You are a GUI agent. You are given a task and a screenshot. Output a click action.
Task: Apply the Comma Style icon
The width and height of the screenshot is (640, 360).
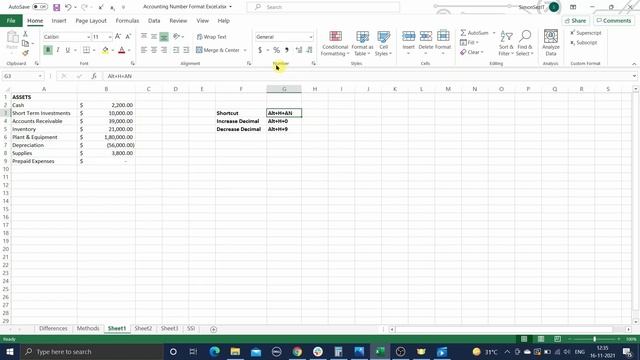pos(287,50)
